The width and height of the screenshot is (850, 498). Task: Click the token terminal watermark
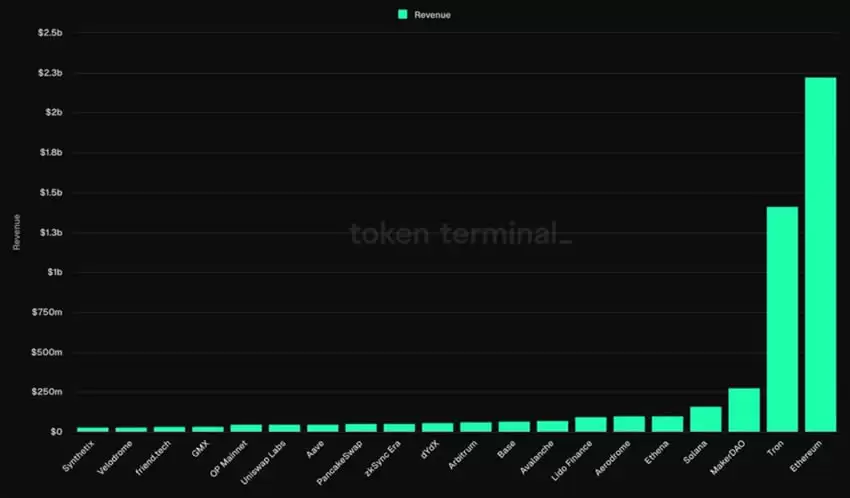coord(461,234)
